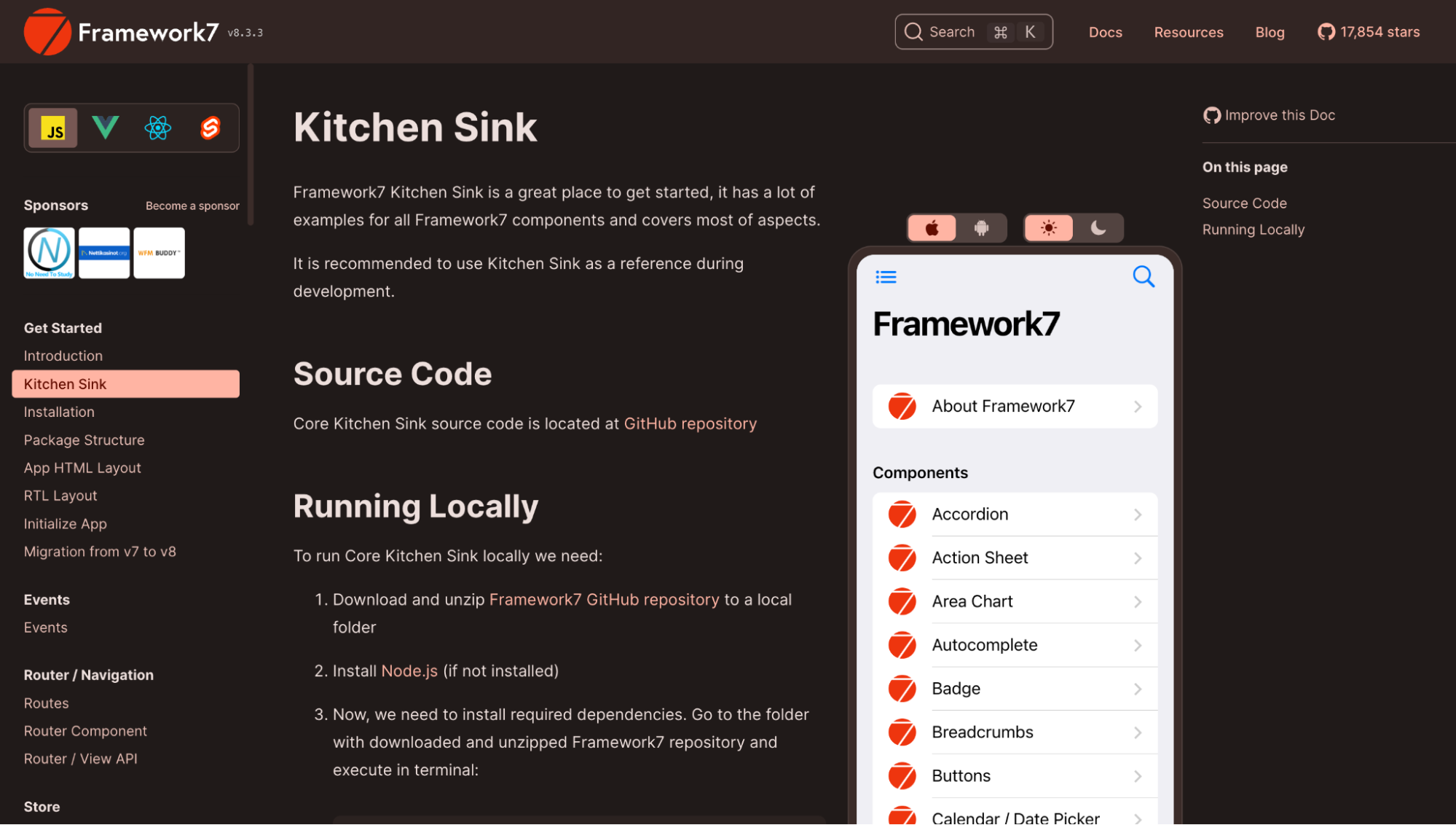Follow the Framework7 GitHub repository link
This screenshot has width=1456, height=825.
coord(604,600)
